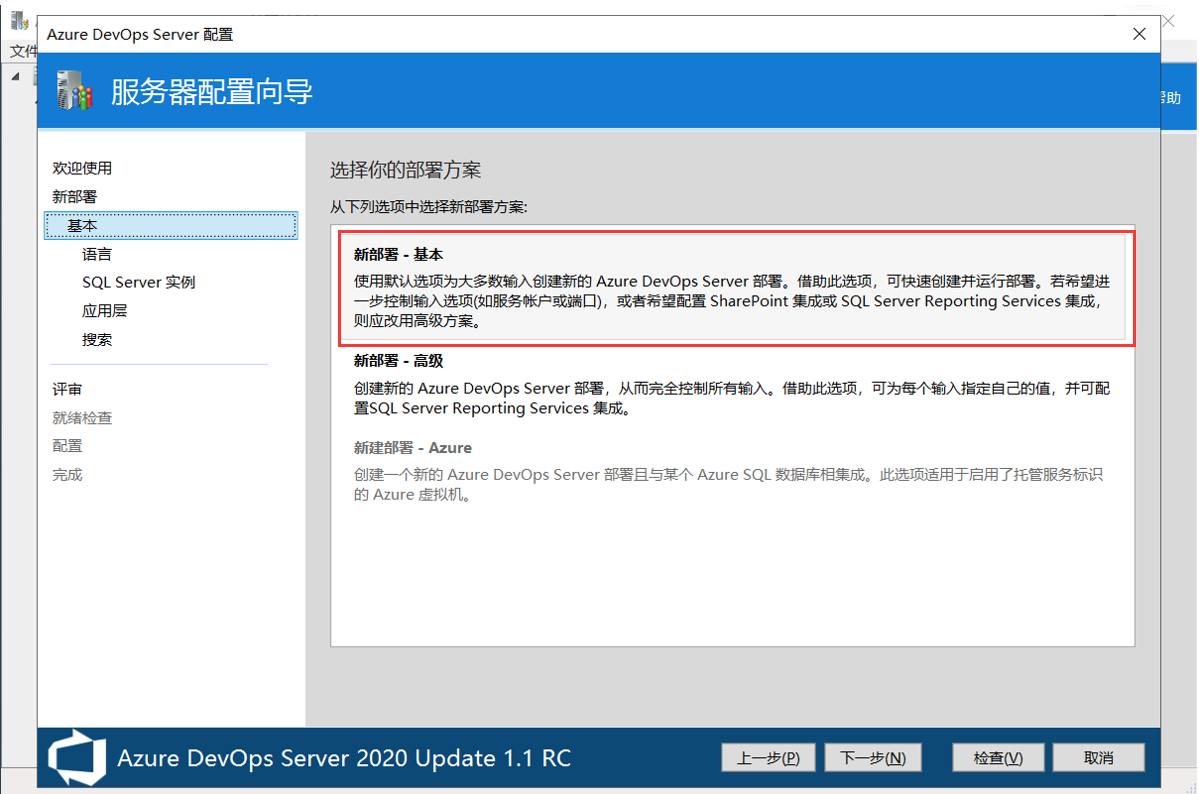Select 欢迎使用 in the wizard sidebar
The image size is (1199, 794).
click(x=82, y=168)
